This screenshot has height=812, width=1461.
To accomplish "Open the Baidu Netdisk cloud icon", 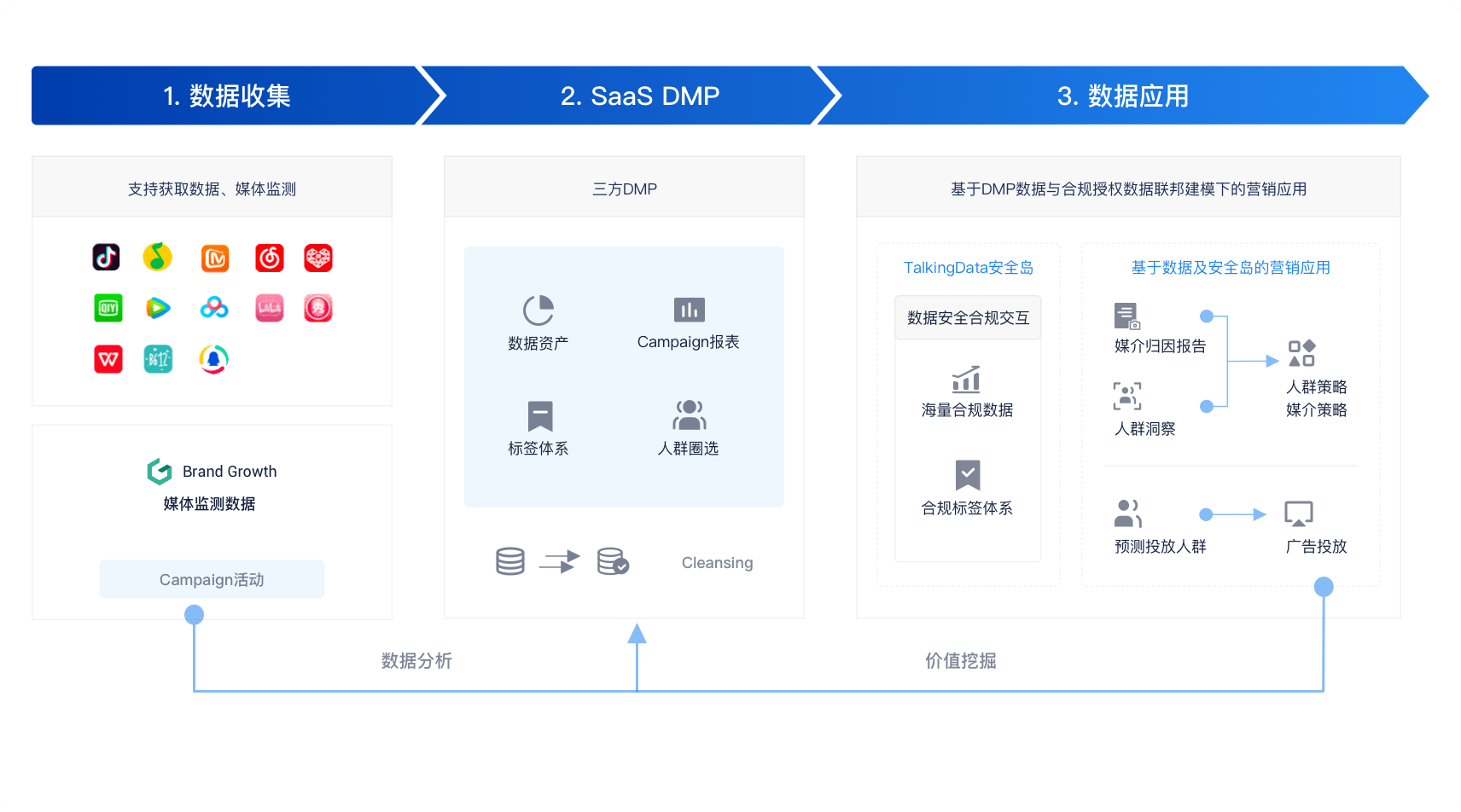I will (x=214, y=308).
